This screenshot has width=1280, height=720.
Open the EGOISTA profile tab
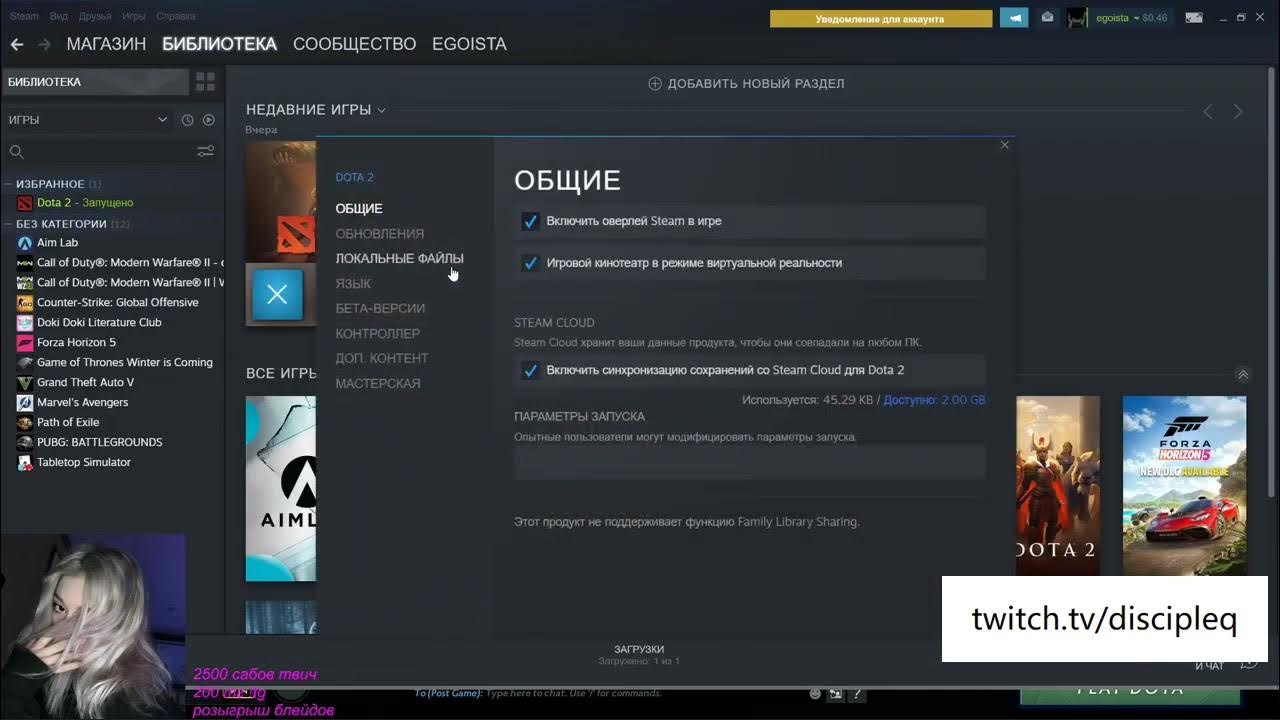(469, 44)
